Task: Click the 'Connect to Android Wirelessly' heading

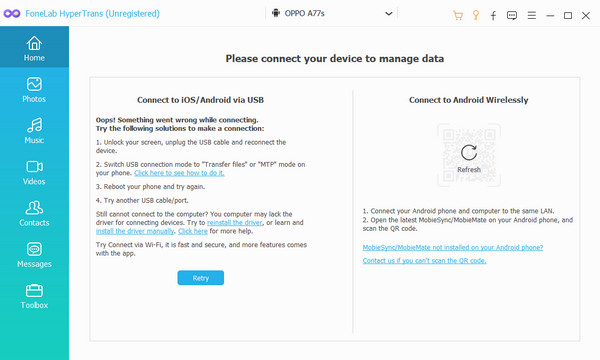Action: (x=468, y=100)
